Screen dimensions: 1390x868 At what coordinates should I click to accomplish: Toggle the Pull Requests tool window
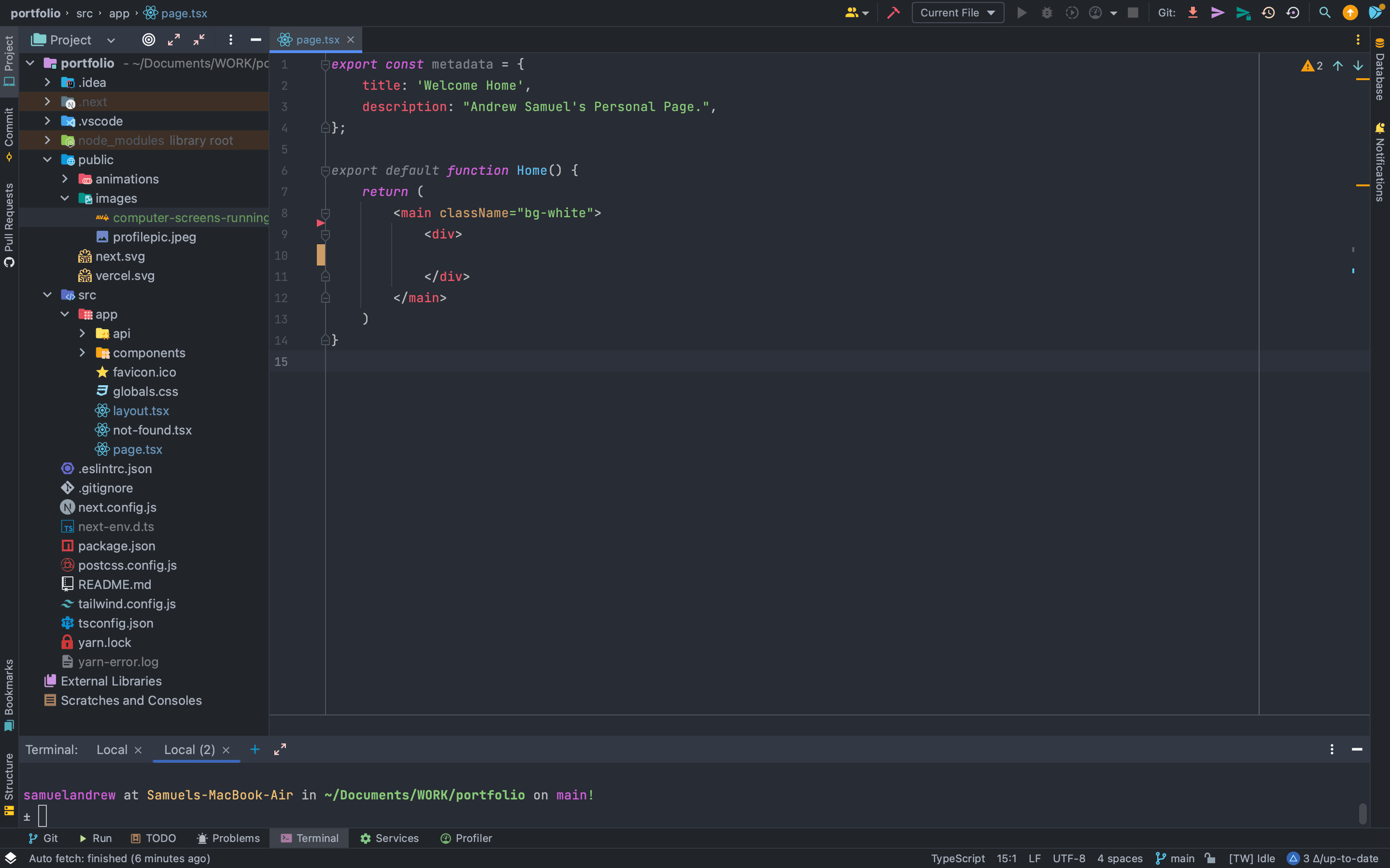tap(9, 225)
